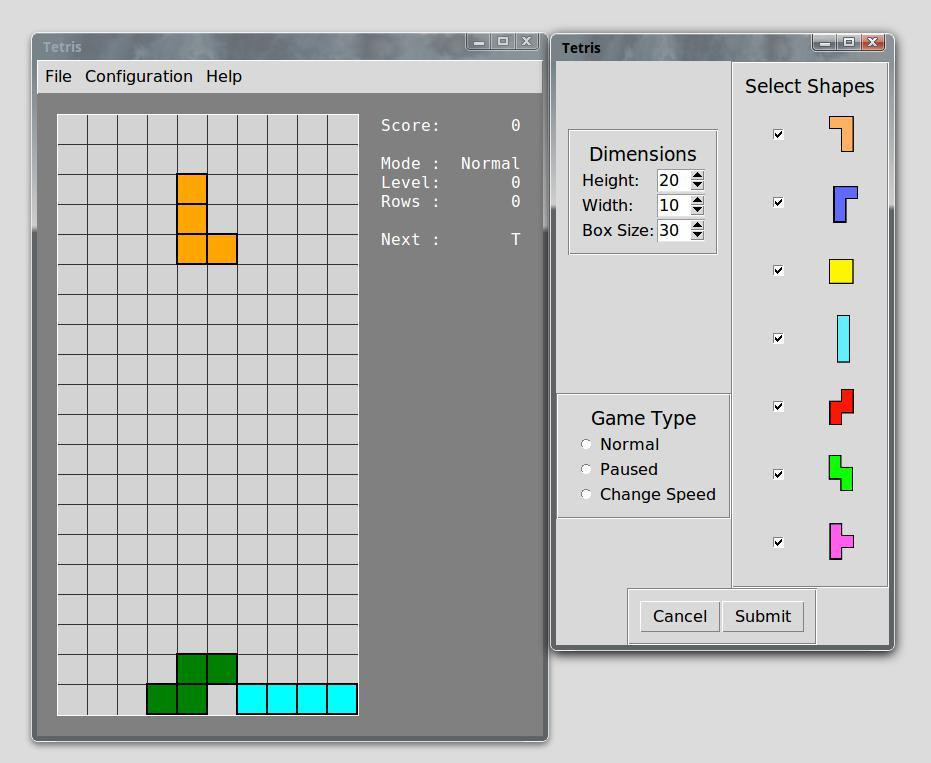Minimize the Tetris configuration dialog window

point(825,42)
